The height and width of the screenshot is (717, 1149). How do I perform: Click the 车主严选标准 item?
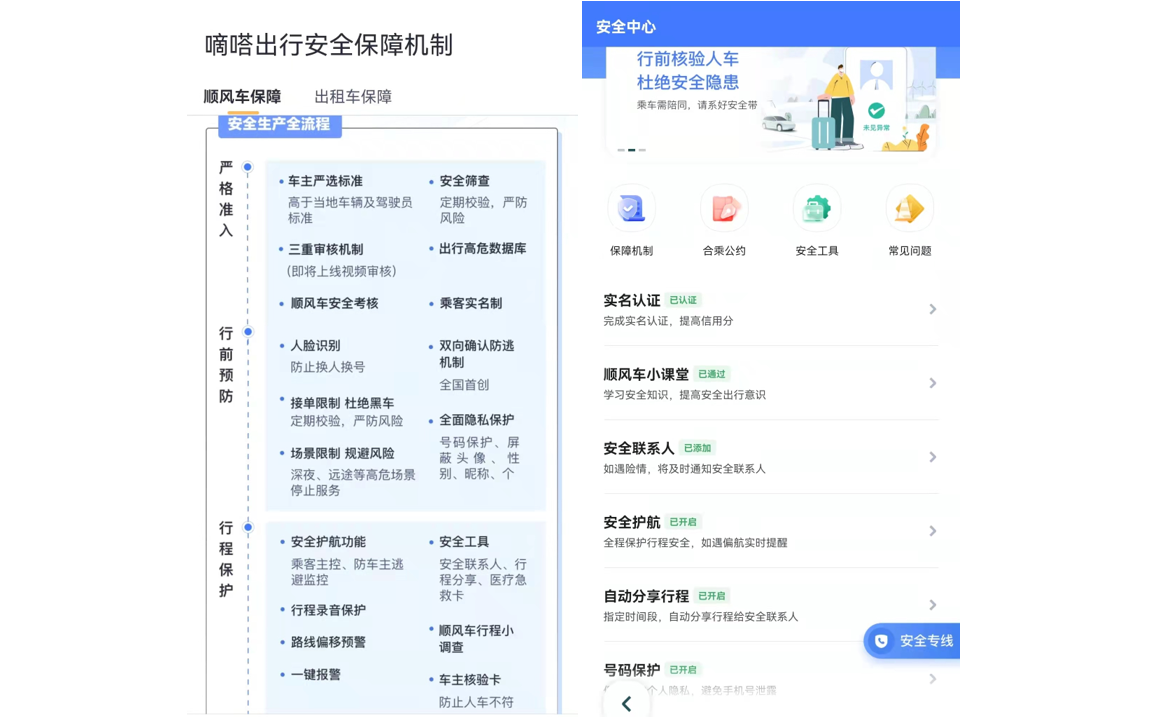point(325,181)
